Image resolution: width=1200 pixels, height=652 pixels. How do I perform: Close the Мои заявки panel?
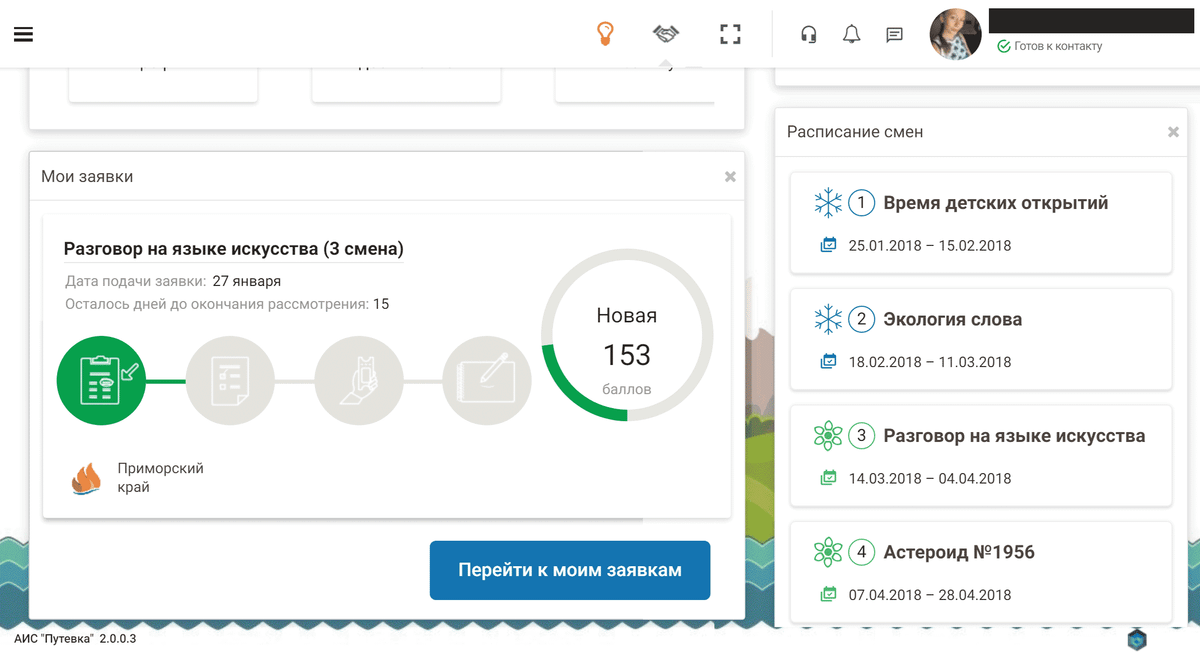tap(730, 177)
